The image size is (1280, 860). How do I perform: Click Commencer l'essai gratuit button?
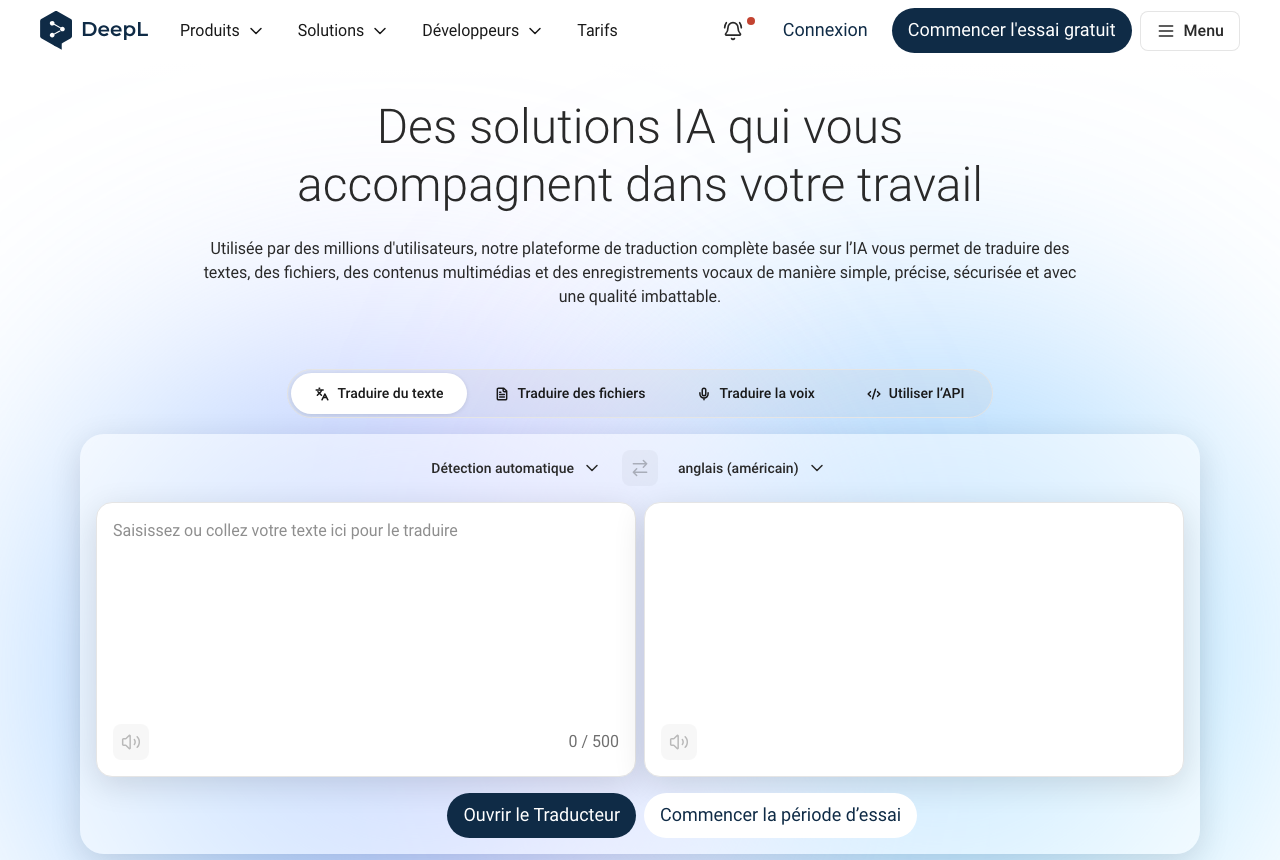1012,30
